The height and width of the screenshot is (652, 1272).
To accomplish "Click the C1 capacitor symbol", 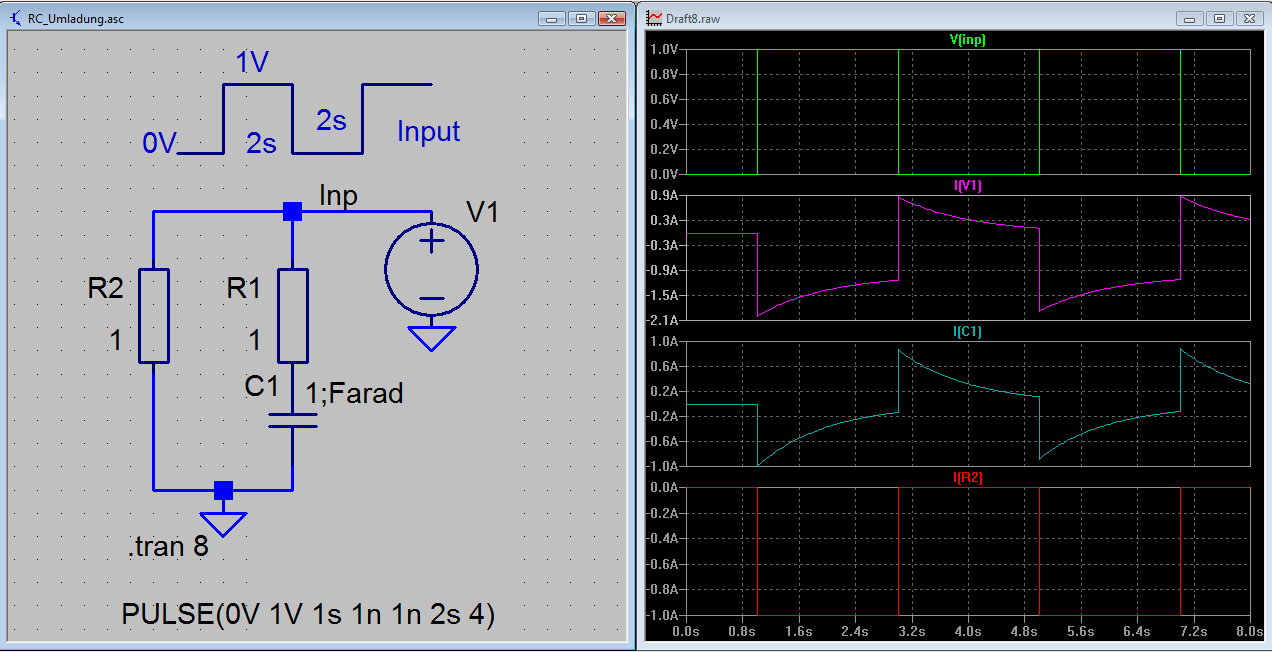I will (293, 419).
